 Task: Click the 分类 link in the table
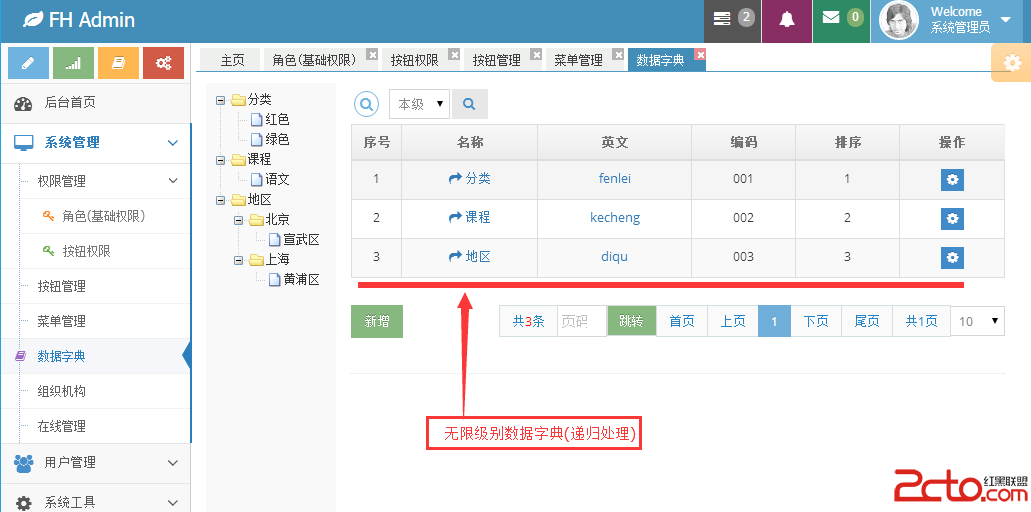[469, 178]
